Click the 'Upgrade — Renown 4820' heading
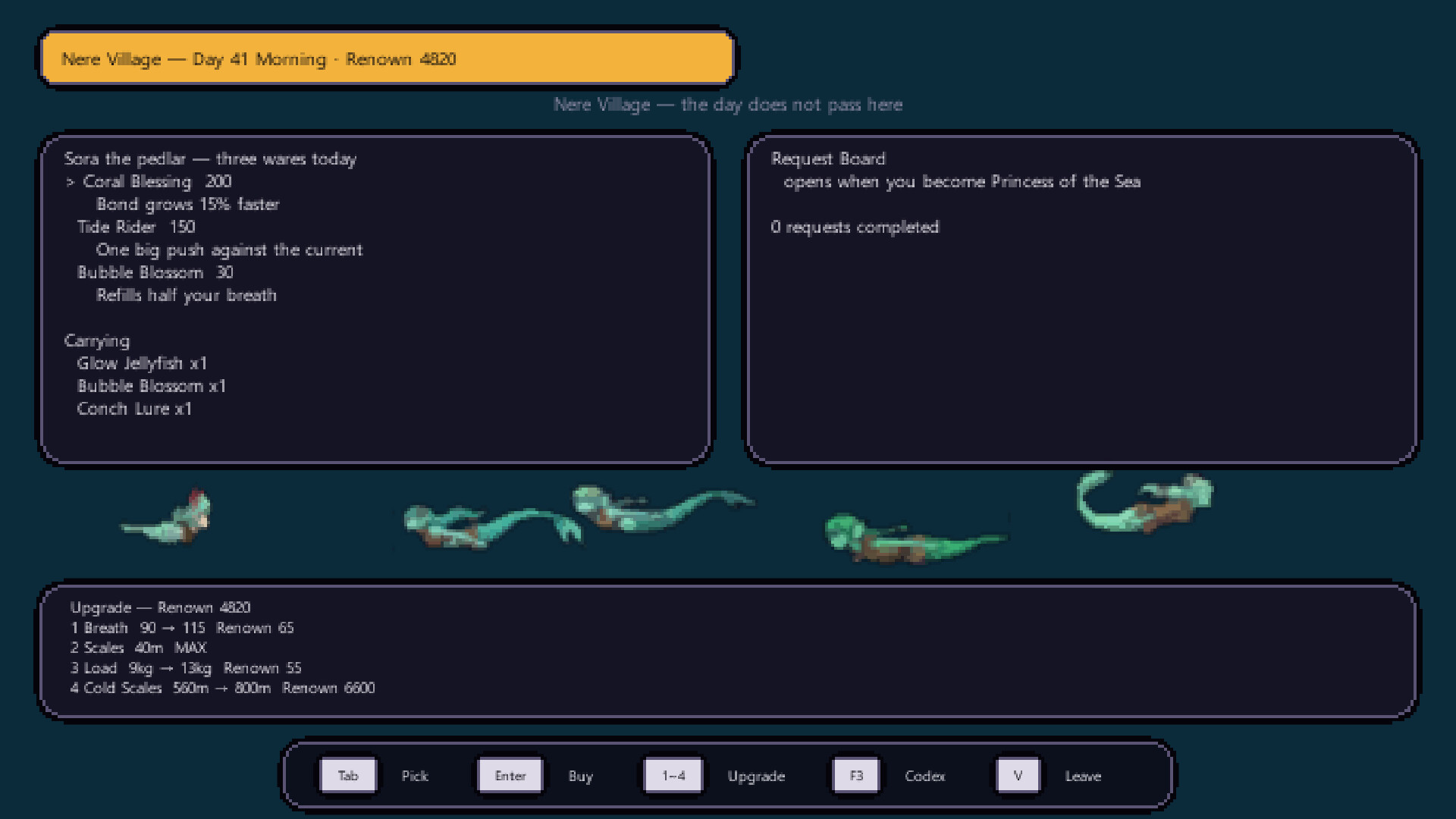 (x=160, y=607)
